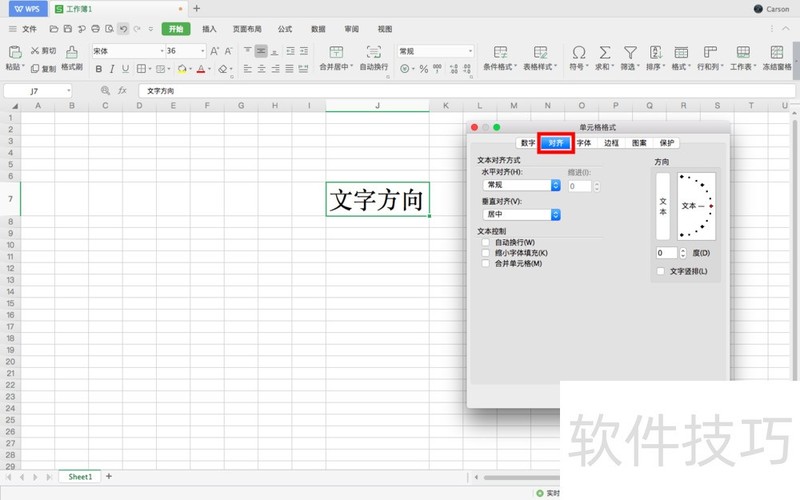The image size is (800, 500).
Task: Open the 水平对齐 dropdown showing 常规
Action: 520,185
